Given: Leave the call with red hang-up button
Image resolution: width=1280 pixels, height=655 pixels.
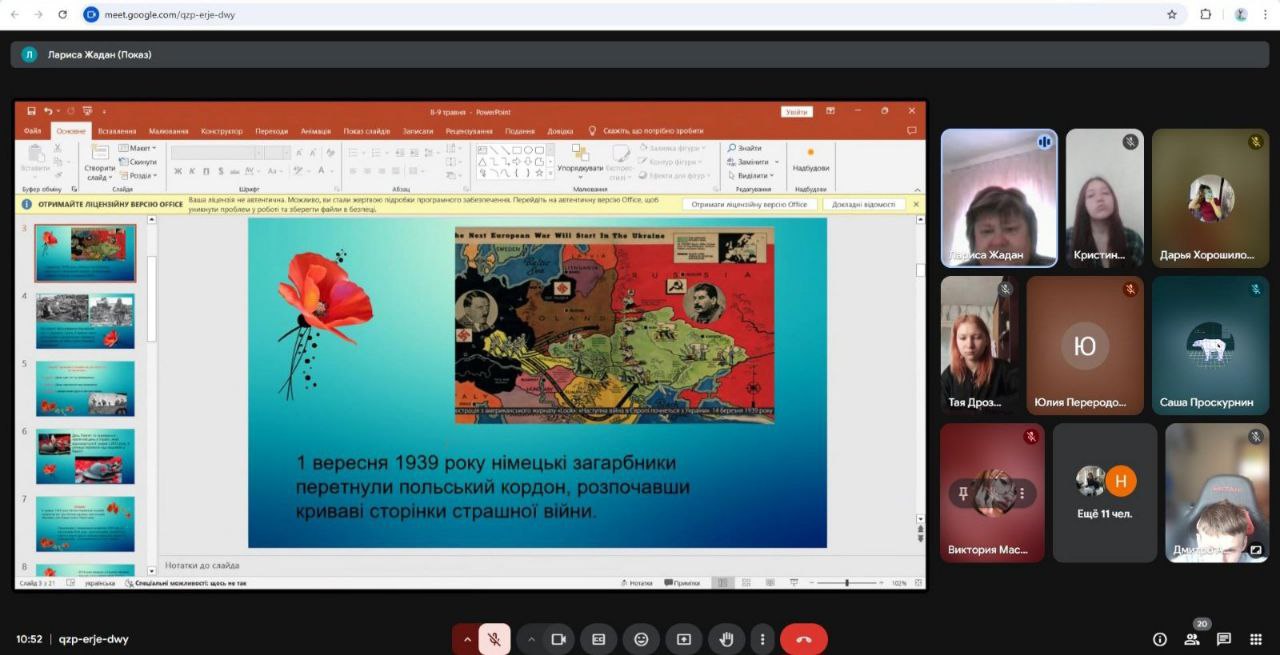Looking at the screenshot, I should [x=804, y=639].
